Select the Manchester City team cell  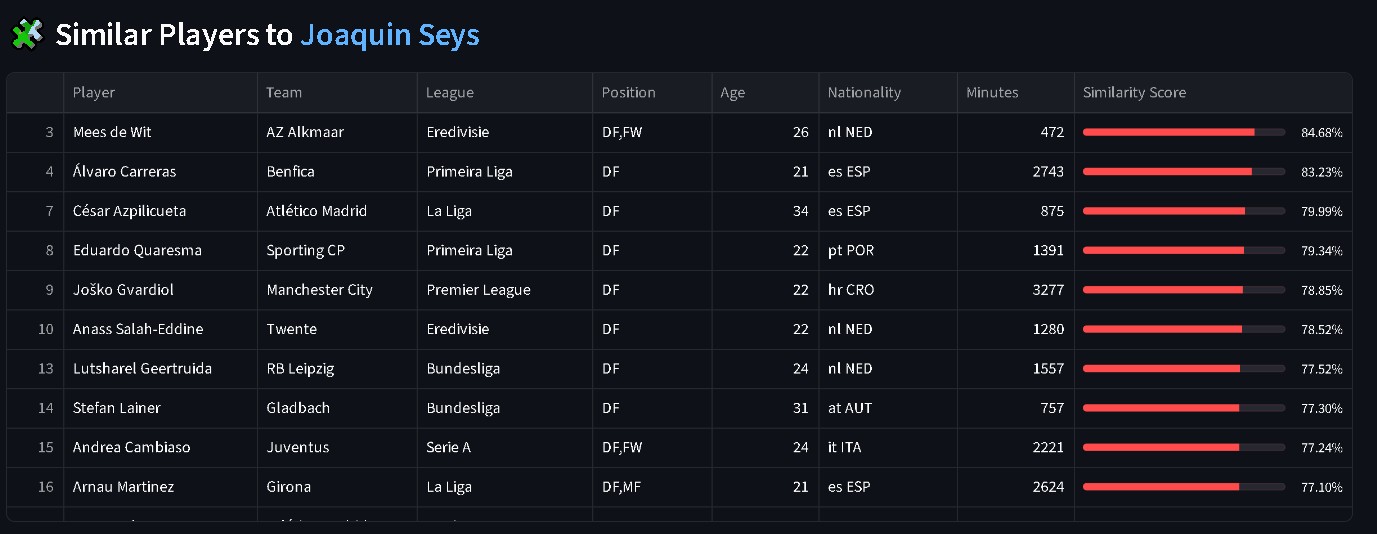(338, 290)
